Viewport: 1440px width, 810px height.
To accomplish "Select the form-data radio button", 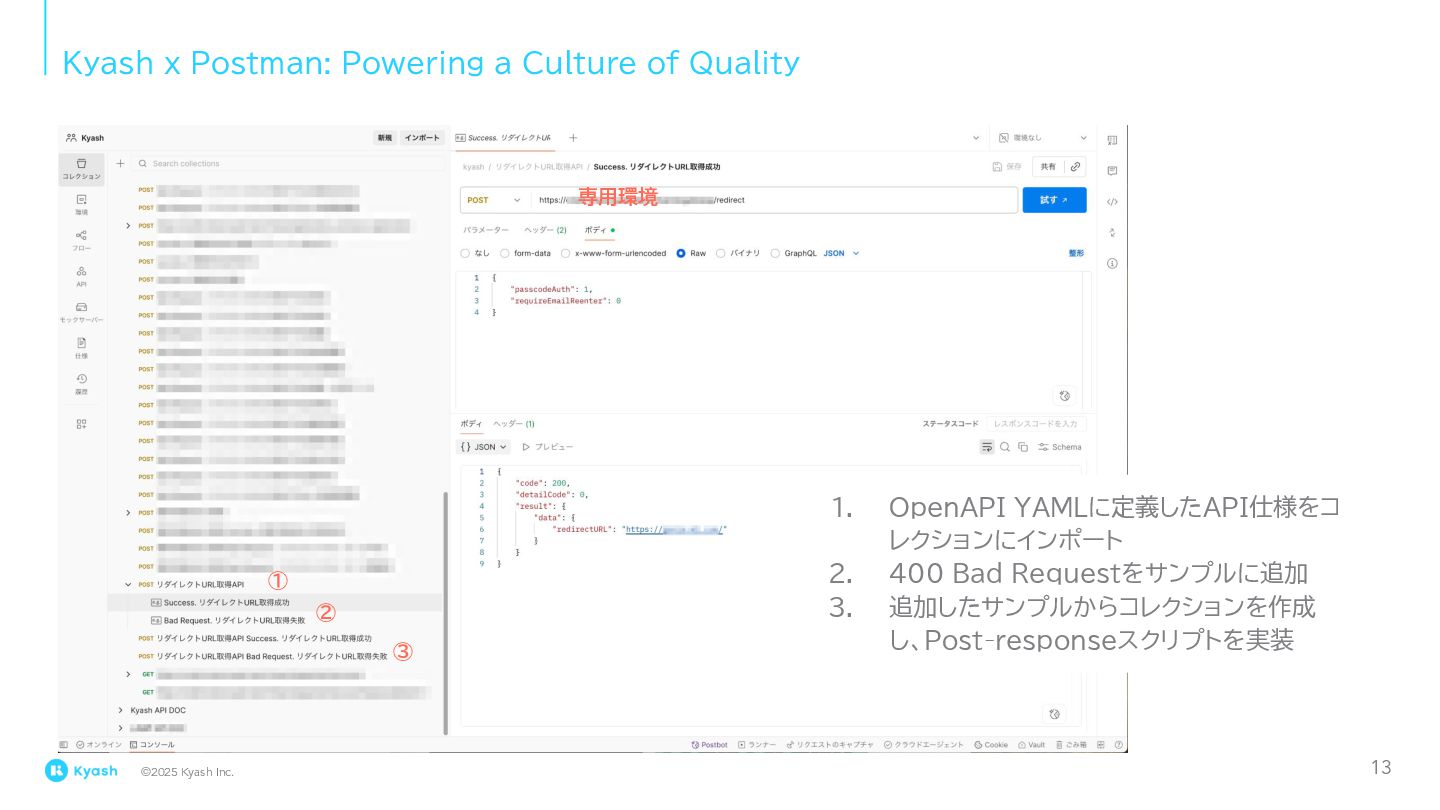I will (x=505, y=254).
